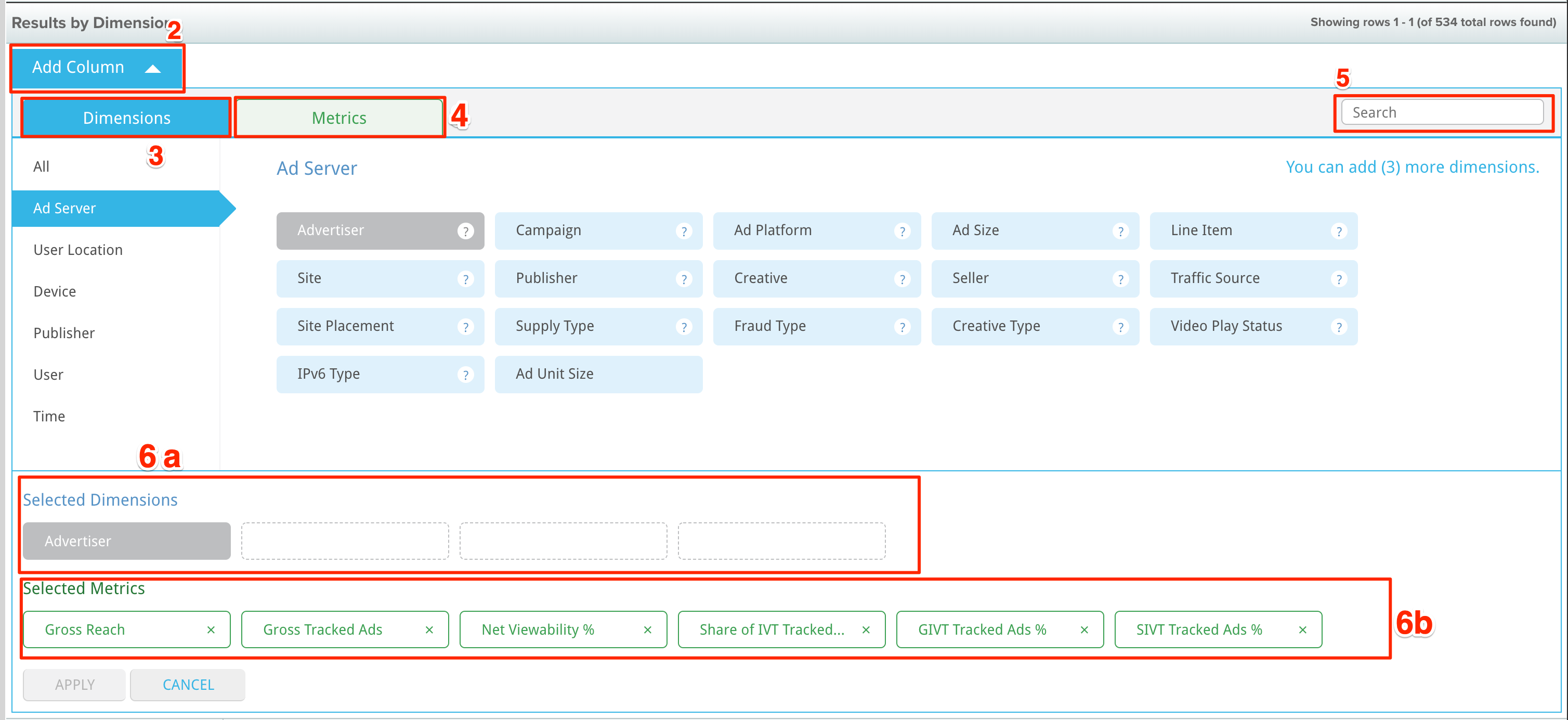Click the Seller help icon
Viewport: 1568px width, 720px height.
1120,279
